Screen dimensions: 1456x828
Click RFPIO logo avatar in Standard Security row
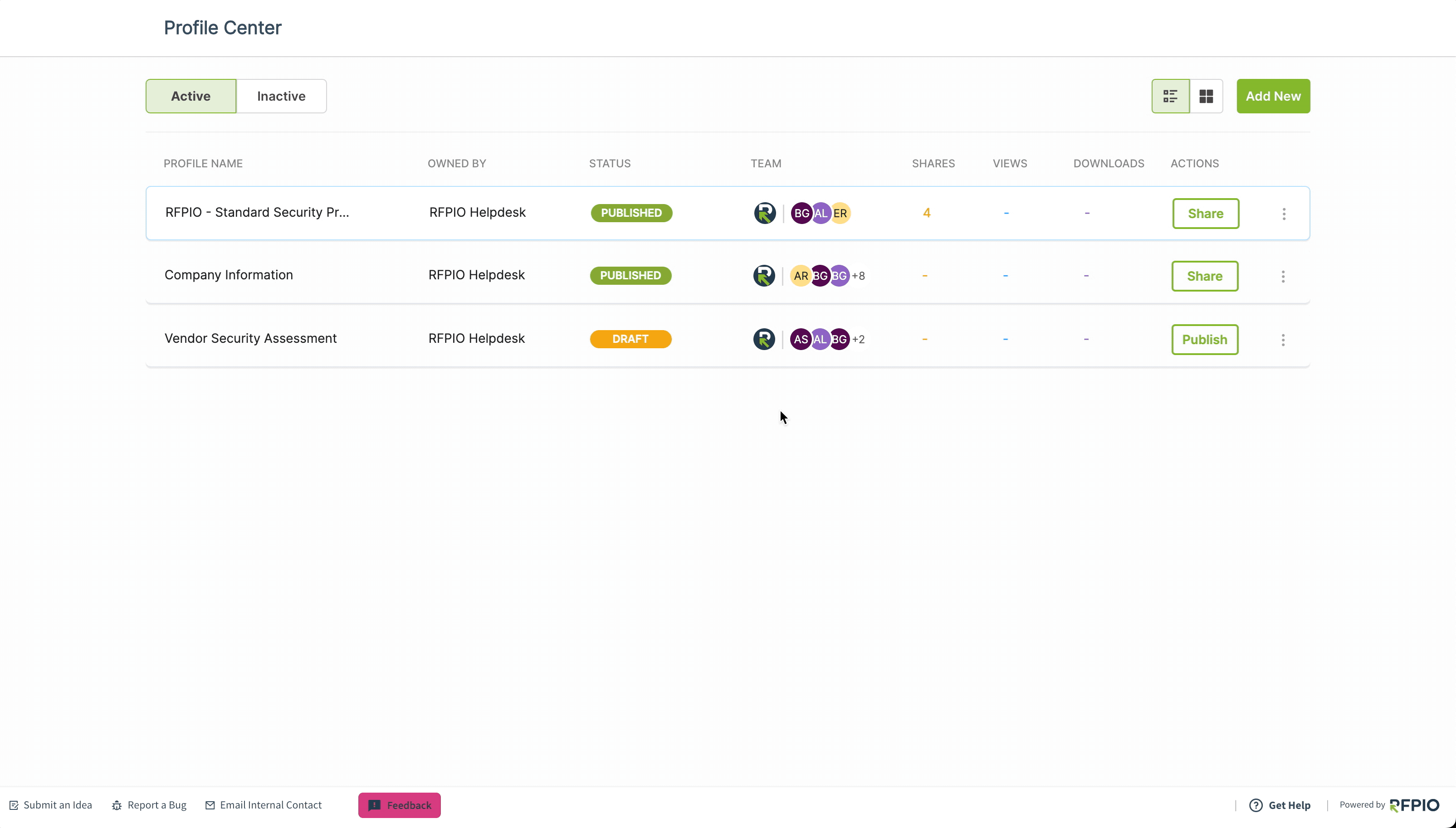tap(764, 213)
